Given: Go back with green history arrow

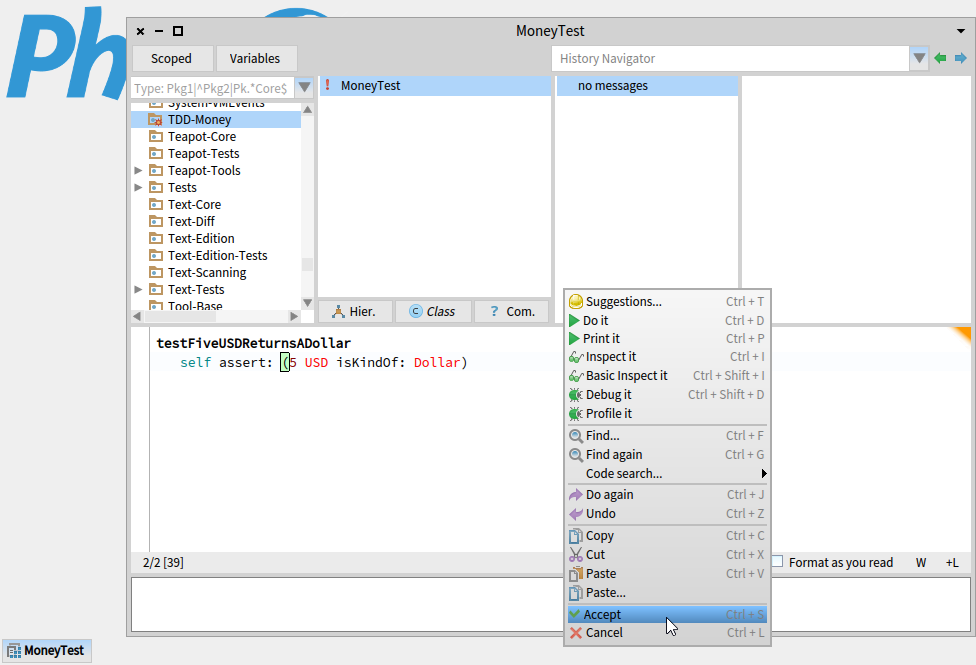Looking at the screenshot, I should point(941,59).
